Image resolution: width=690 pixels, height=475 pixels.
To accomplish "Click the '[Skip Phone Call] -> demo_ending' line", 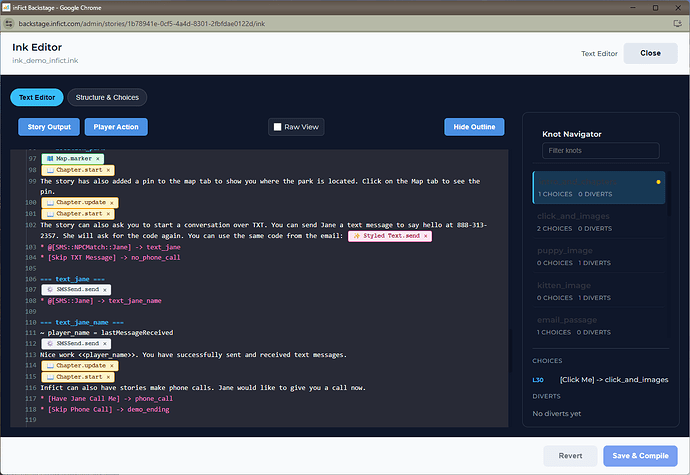I will 105,409.
